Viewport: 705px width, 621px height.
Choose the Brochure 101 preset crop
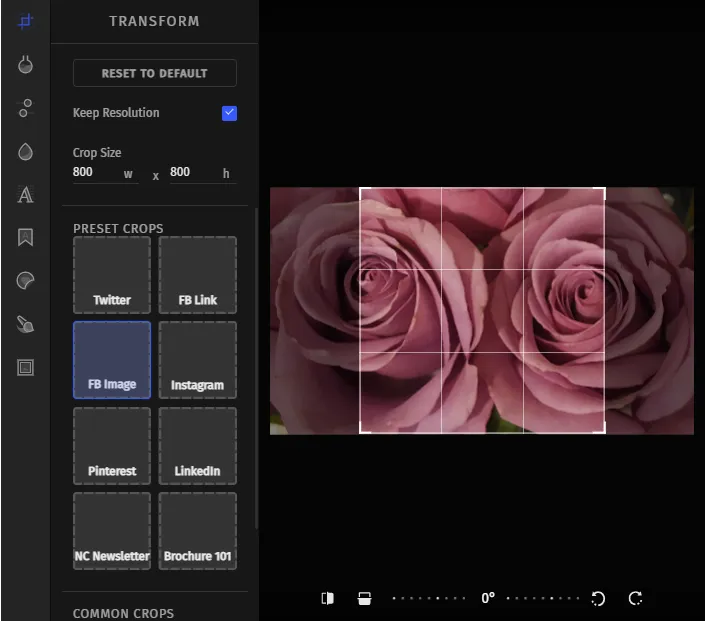[x=197, y=531]
